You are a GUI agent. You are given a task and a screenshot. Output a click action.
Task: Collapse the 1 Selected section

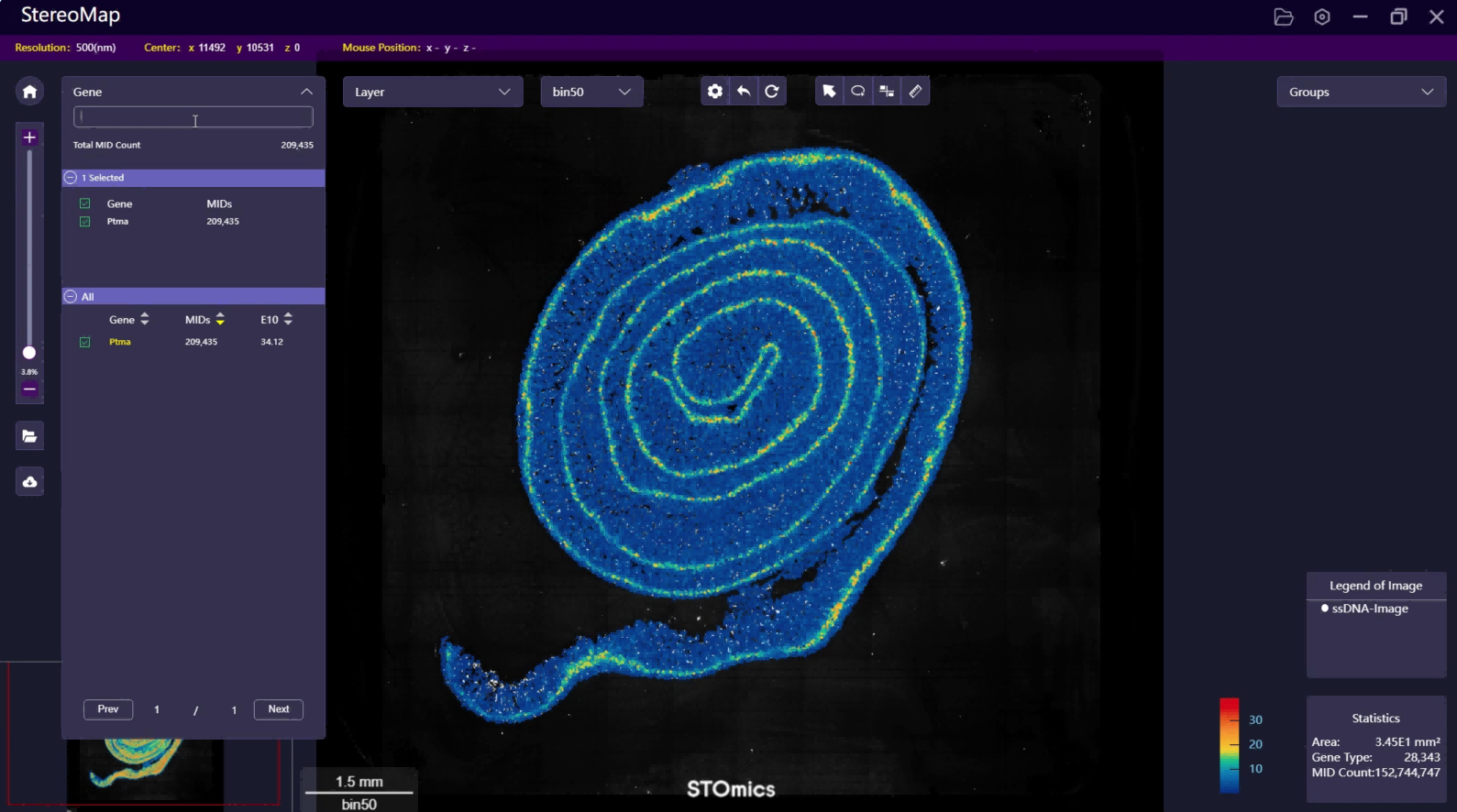[x=71, y=178]
